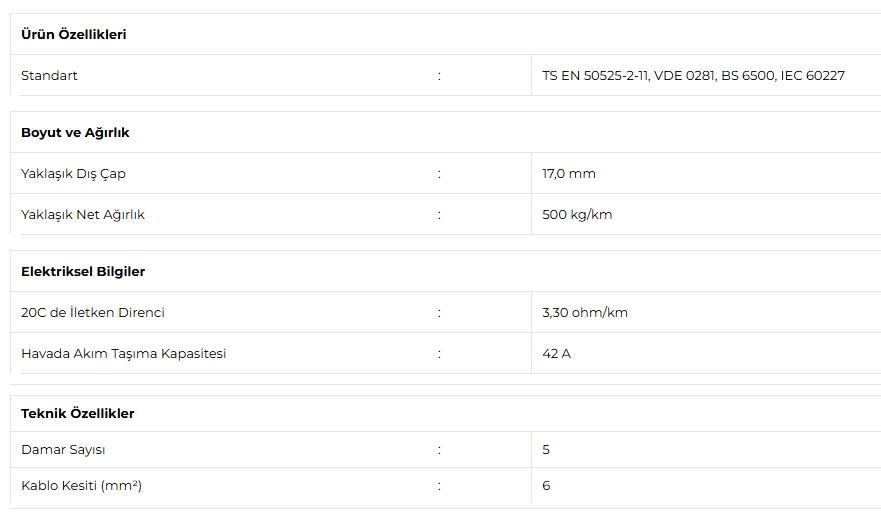Click the Boyut ve Ağırlık heading
The width and height of the screenshot is (881, 521).
tap(75, 133)
